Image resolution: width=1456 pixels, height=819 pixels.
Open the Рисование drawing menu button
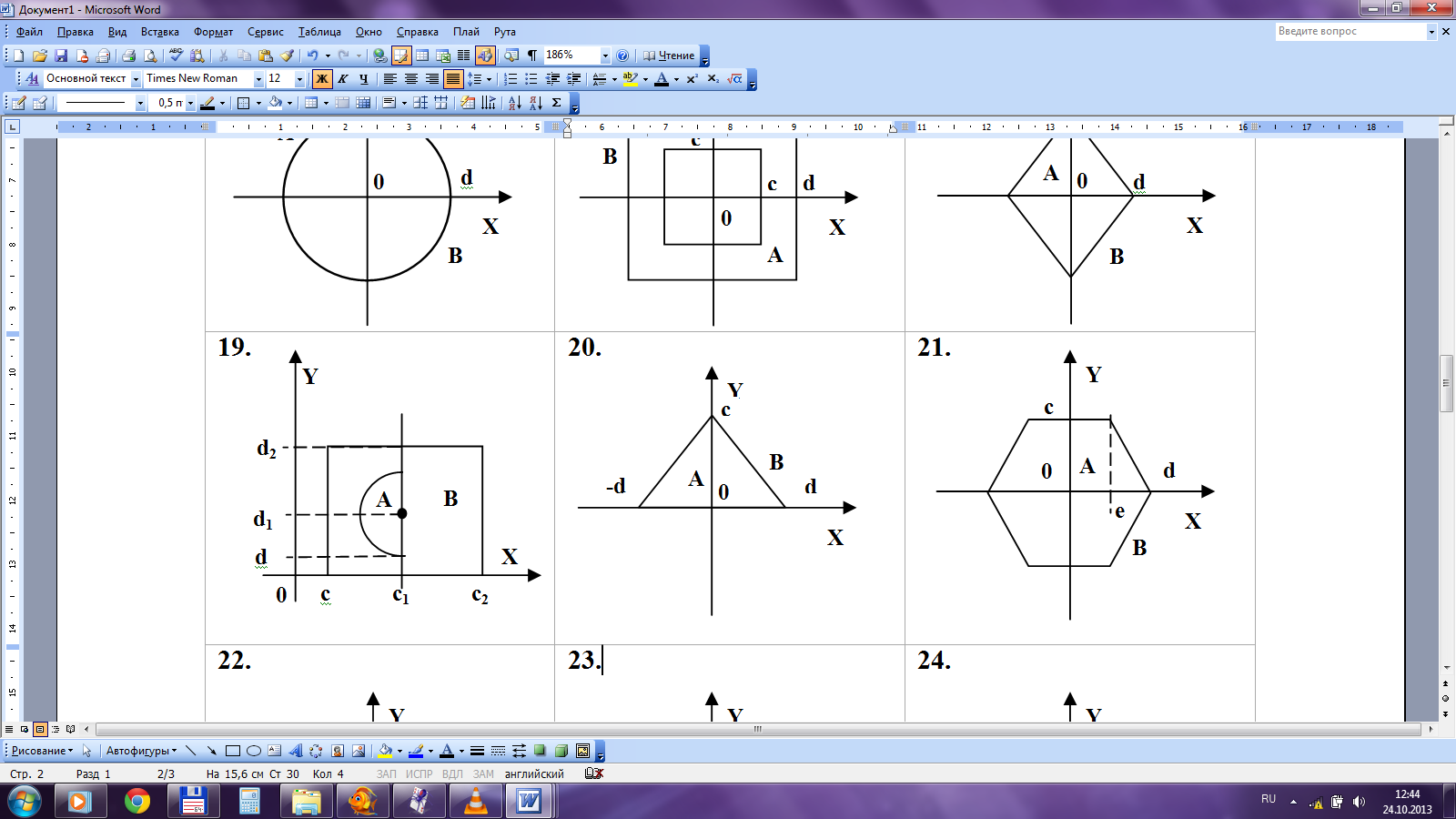42,751
